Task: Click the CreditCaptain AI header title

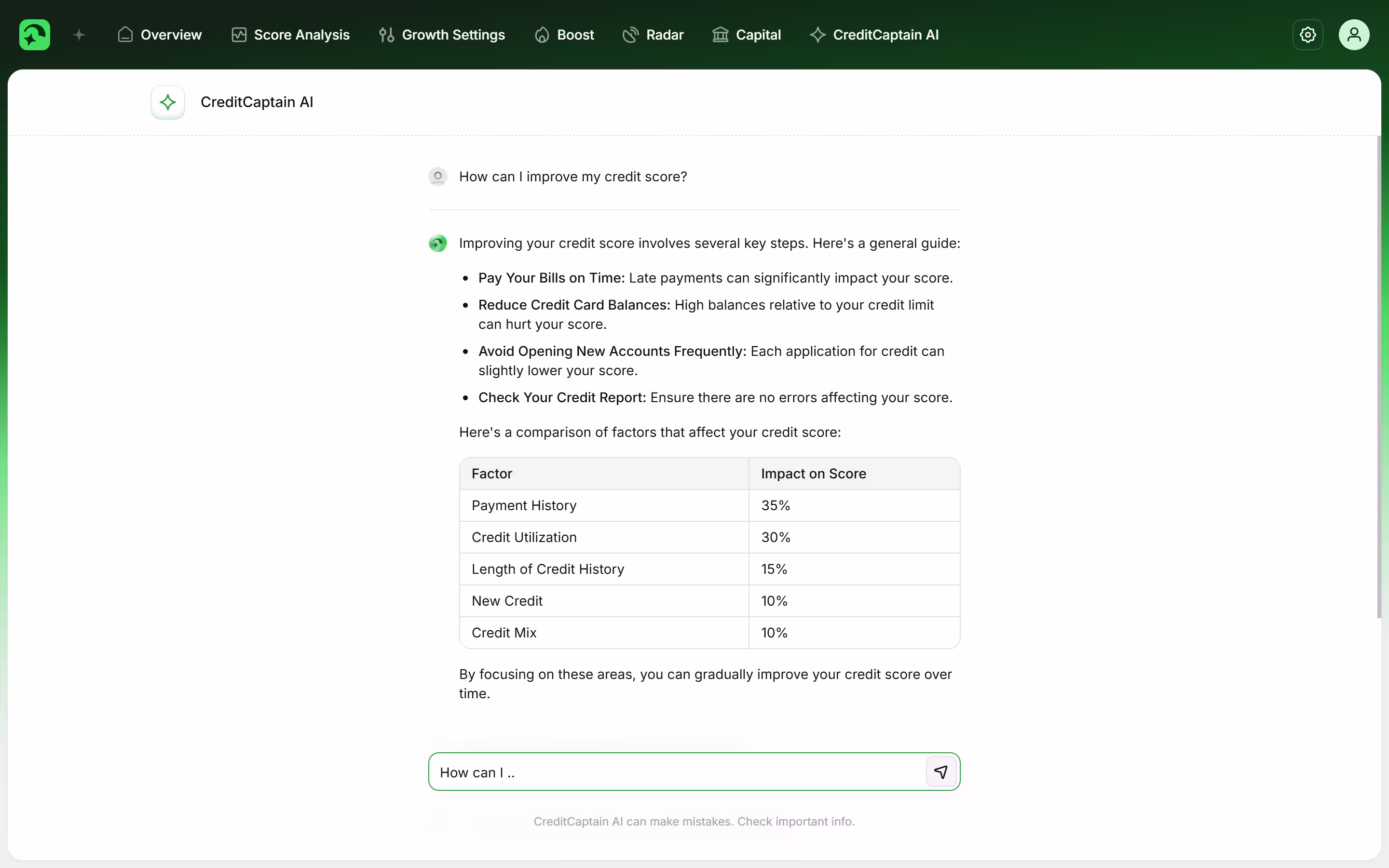Action: 257,102
